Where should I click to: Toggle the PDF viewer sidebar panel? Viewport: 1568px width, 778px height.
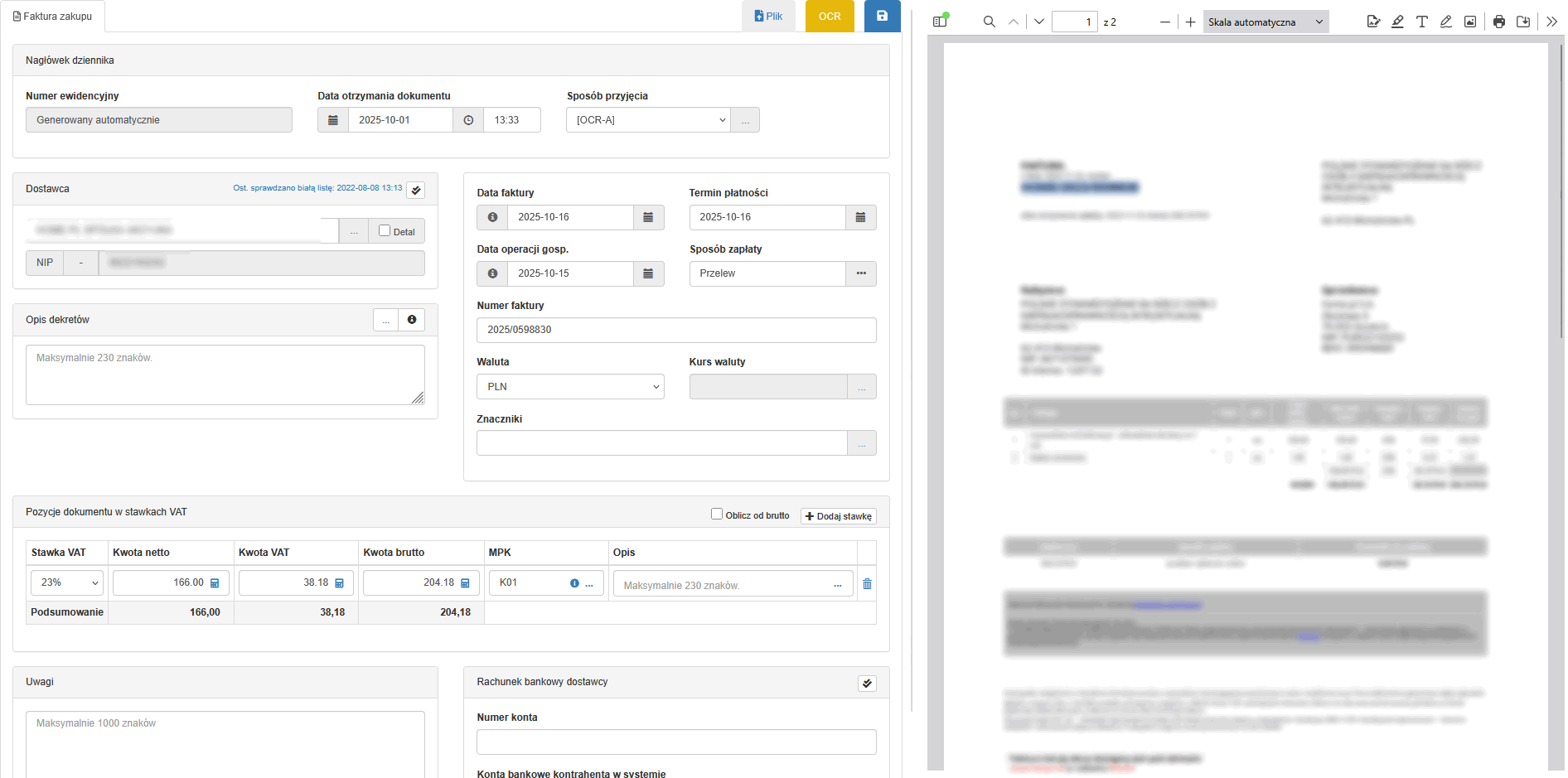point(940,22)
